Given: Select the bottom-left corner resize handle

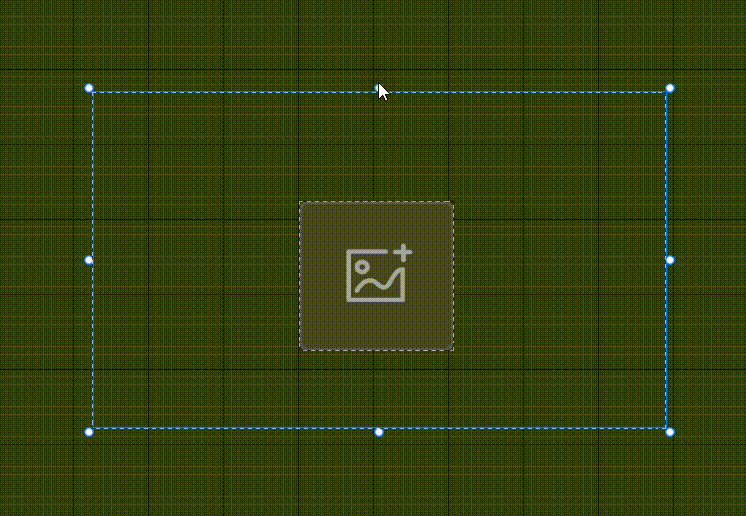Looking at the screenshot, I should 89,432.
